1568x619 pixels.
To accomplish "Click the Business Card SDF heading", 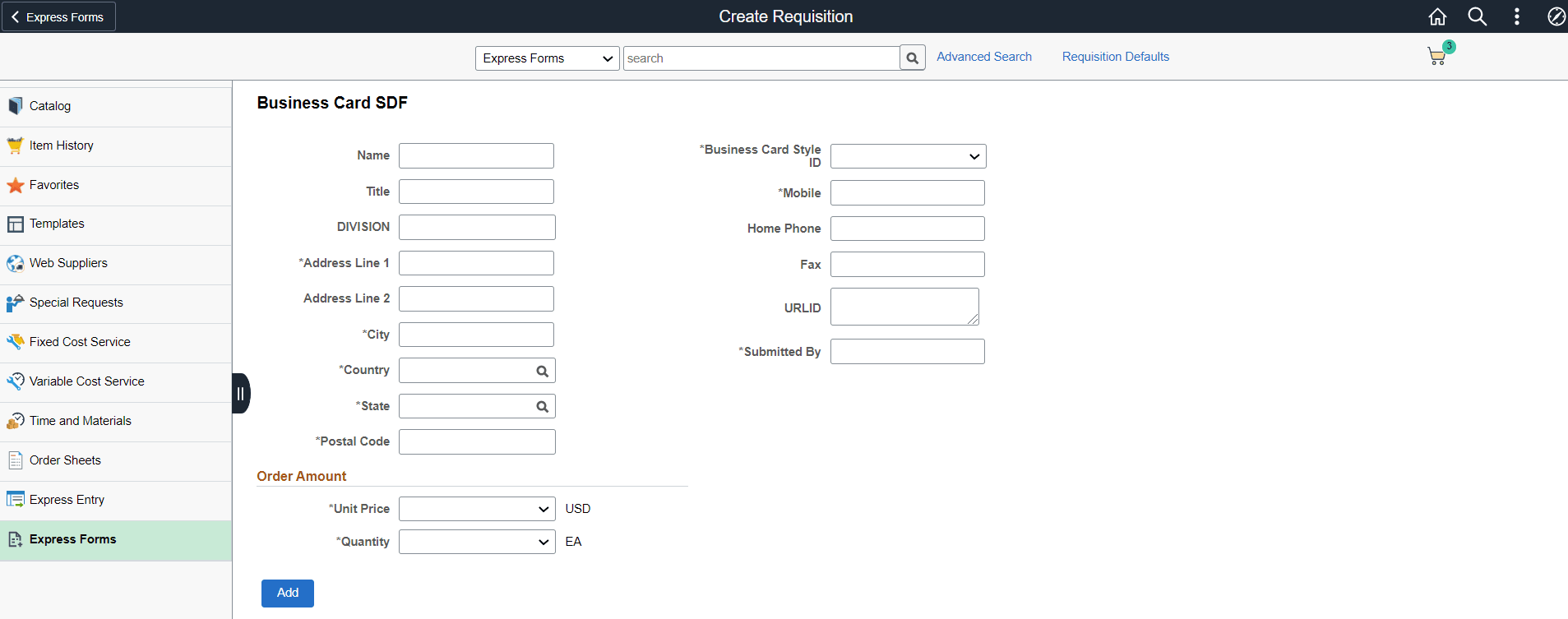I will 332,103.
